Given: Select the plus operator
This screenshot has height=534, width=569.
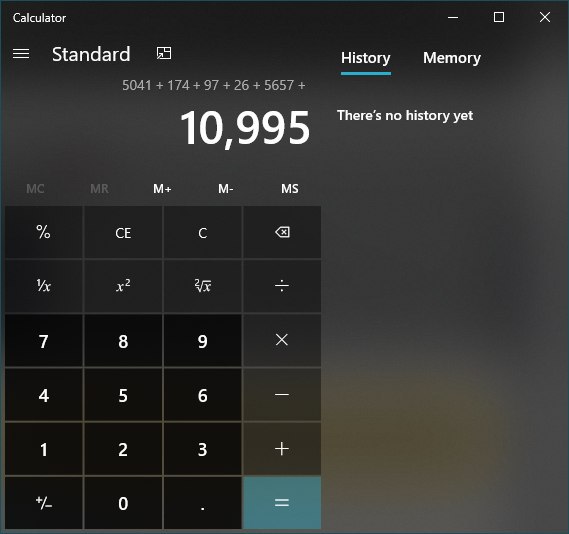Looking at the screenshot, I should [x=282, y=449].
